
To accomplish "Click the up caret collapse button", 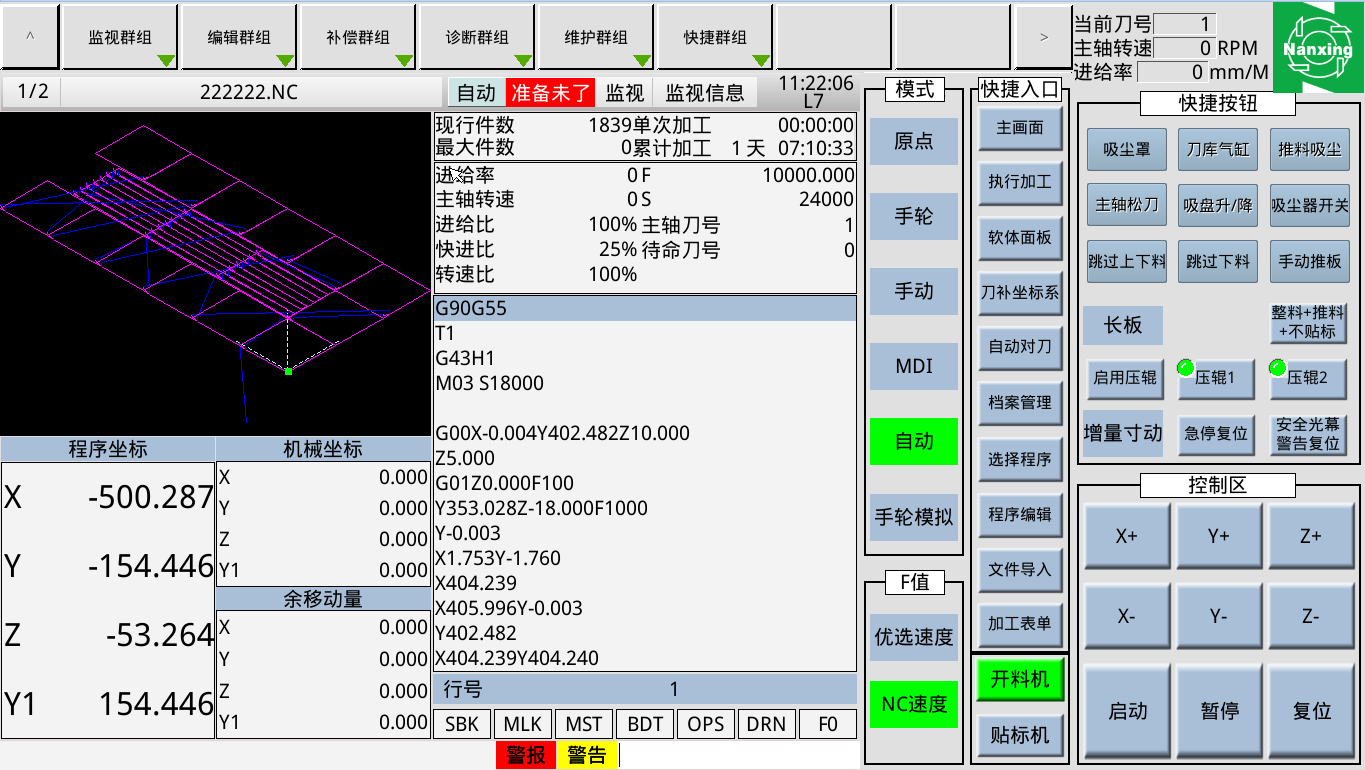I will click(30, 37).
